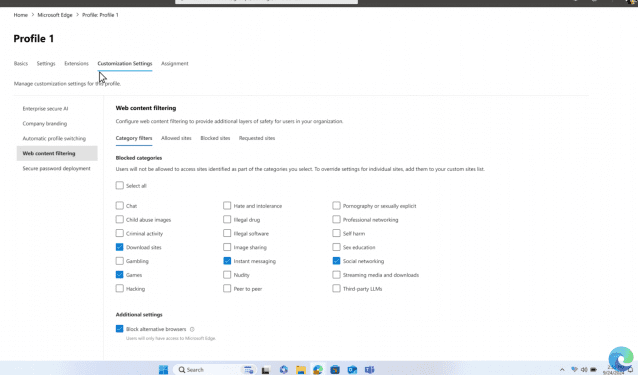Image resolution: width=638 pixels, height=375 pixels.
Task: Block Pornography or sexually explicit category
Action: (x=336, y=206)
